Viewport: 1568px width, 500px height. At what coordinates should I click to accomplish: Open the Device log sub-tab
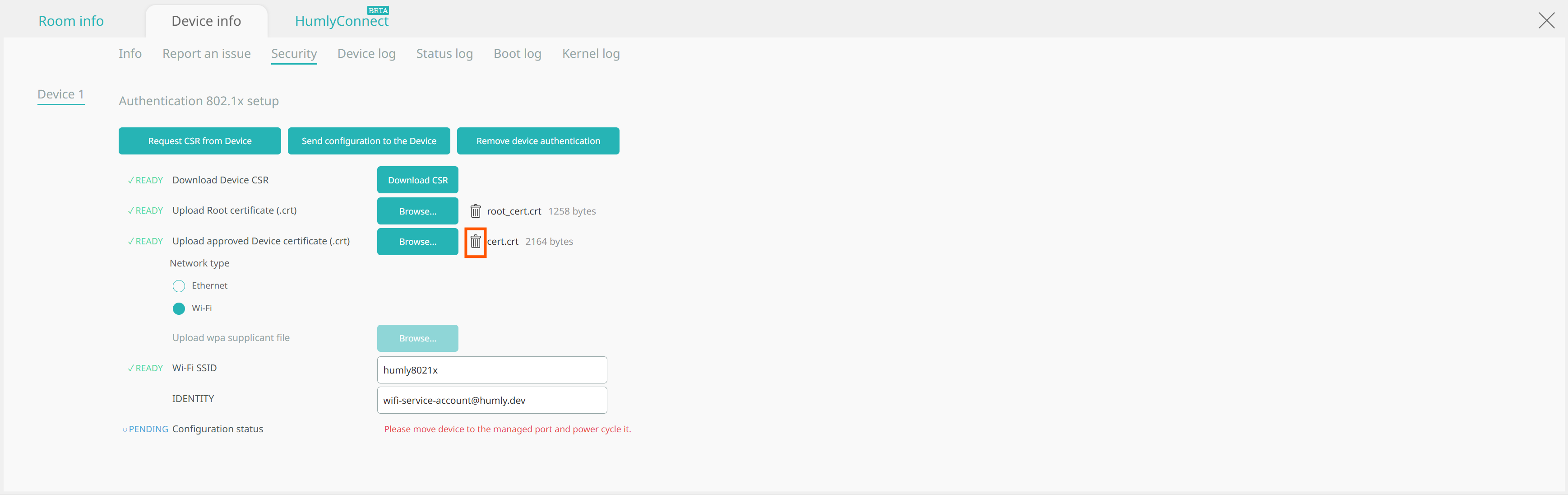(366, 54)
